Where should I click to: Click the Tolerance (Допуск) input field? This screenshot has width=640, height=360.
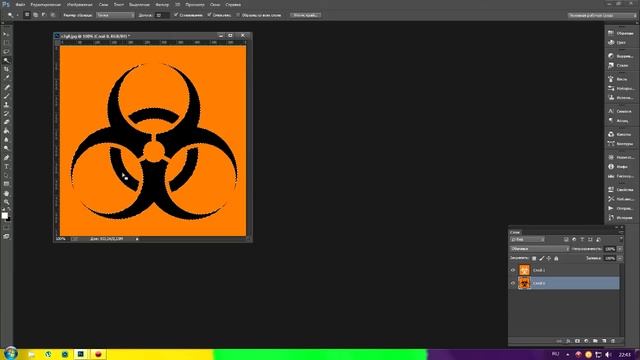coord(162,15)
